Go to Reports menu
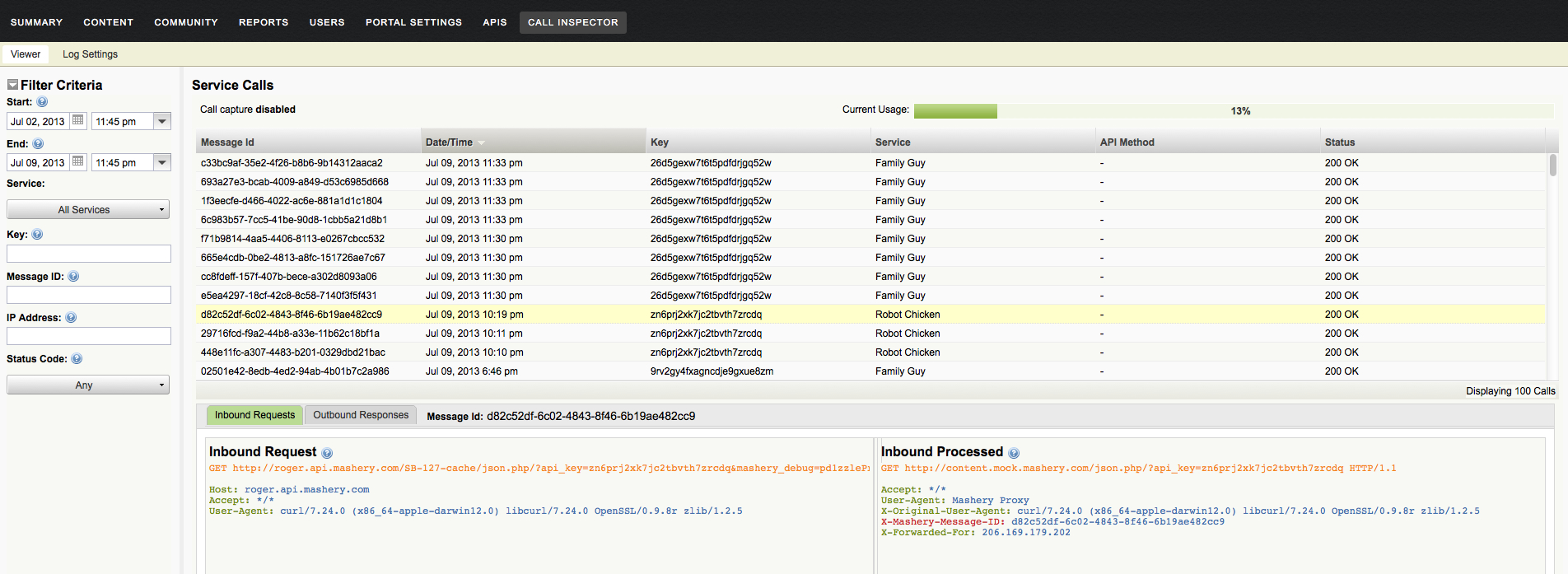This screenshot has height=574, width=1568. pyautogui.click(x=264, y=22)
